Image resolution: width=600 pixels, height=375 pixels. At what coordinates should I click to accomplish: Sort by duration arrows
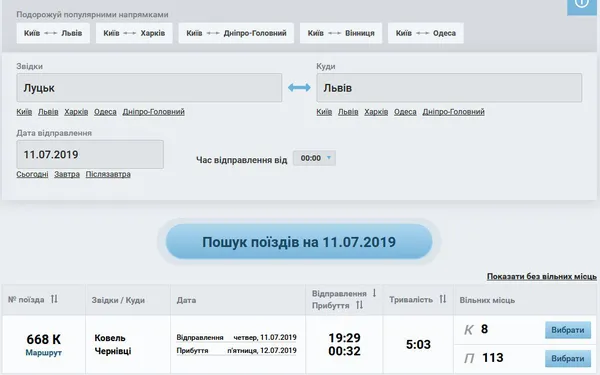[x=443, y=299]
